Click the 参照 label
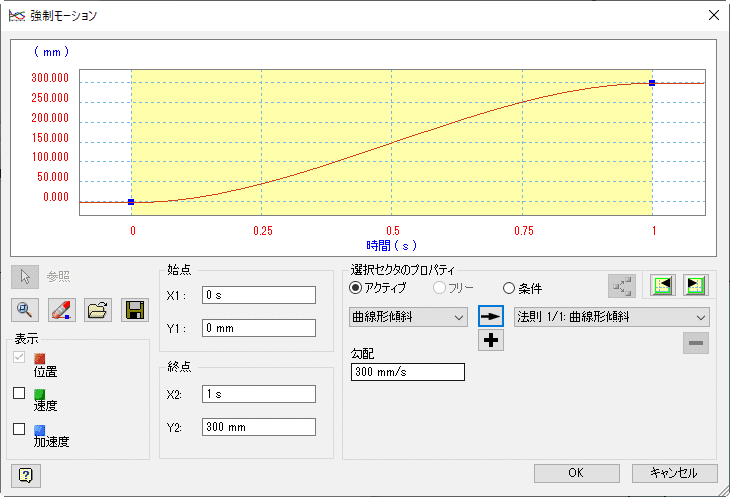Image resolution: width=730 pixels, height=497 pixels. (x=58, y=277)
